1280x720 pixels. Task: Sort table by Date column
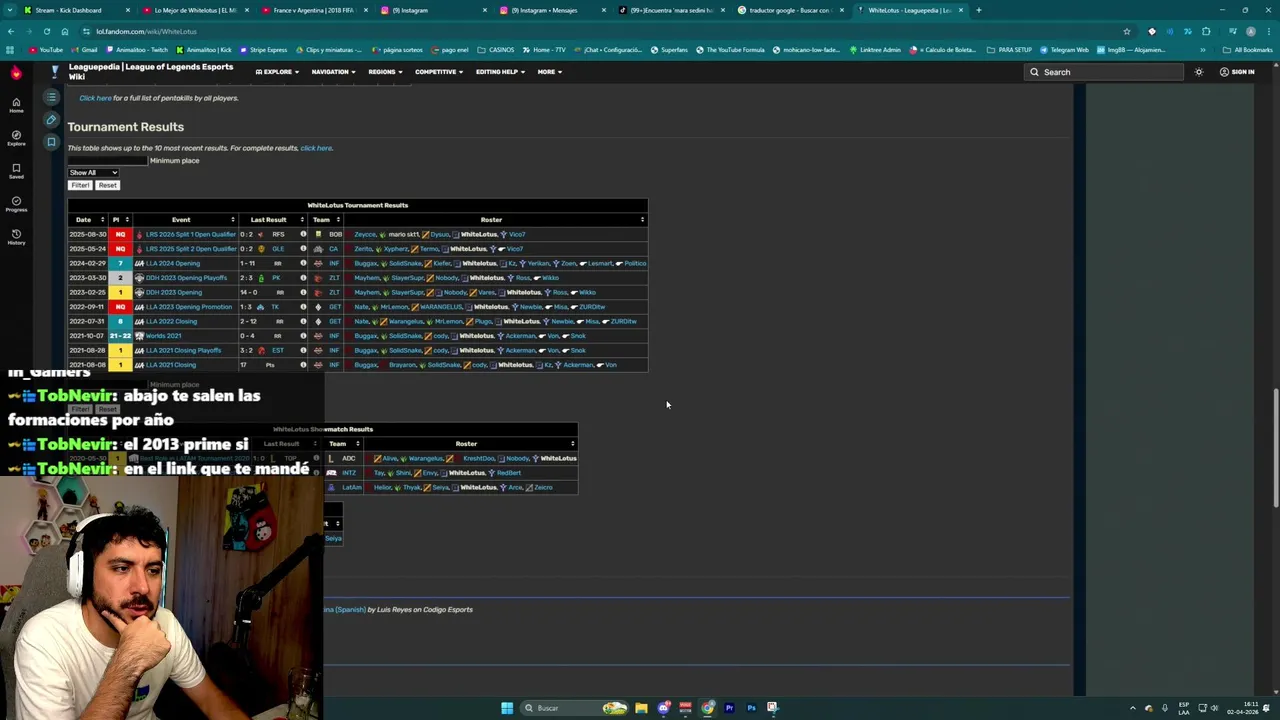pyautogui.click(x=87, y=220)
